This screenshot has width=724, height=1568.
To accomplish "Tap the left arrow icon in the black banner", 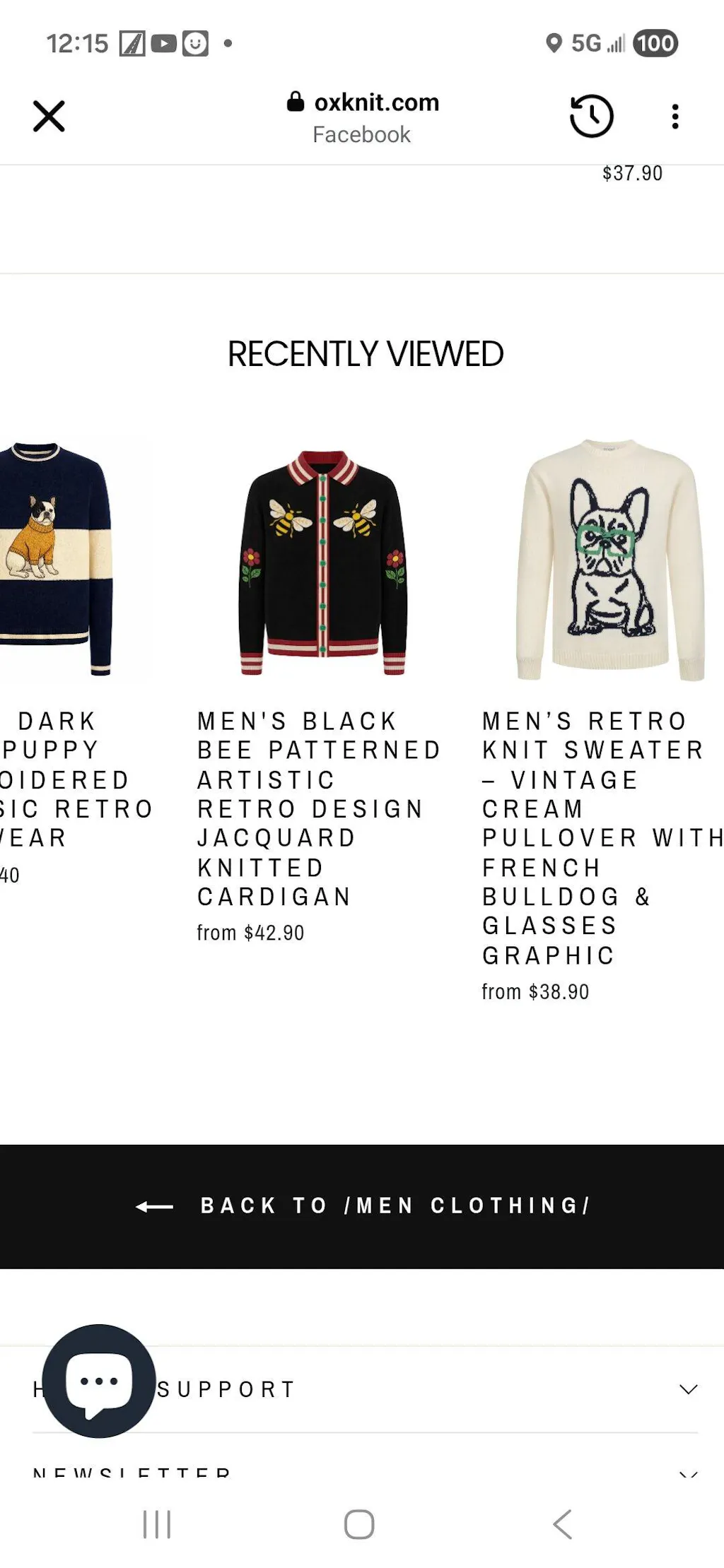I will (x=154, y=1206).
